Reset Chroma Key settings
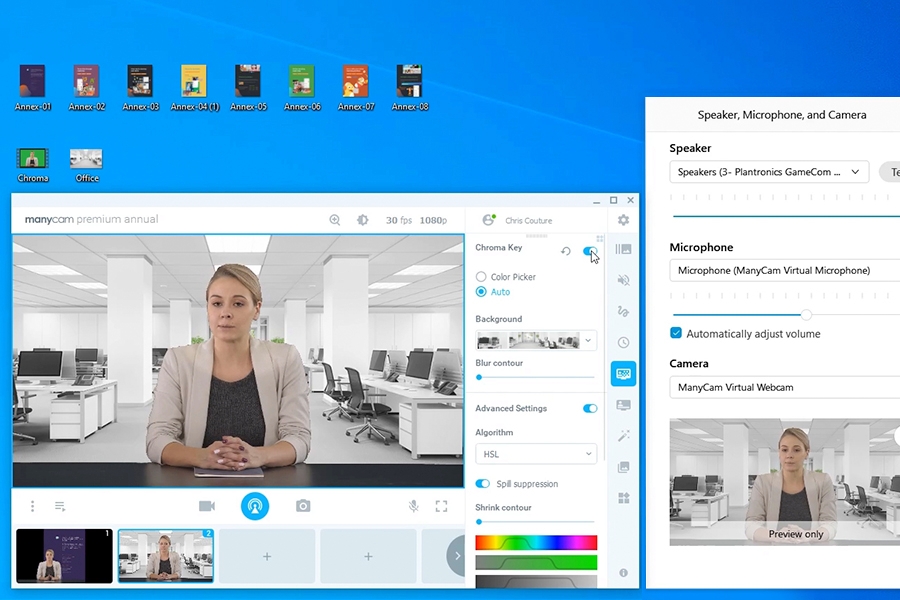The height and width of the screenshot is (600, 900). pyautogui.click(x=566, y=251)
